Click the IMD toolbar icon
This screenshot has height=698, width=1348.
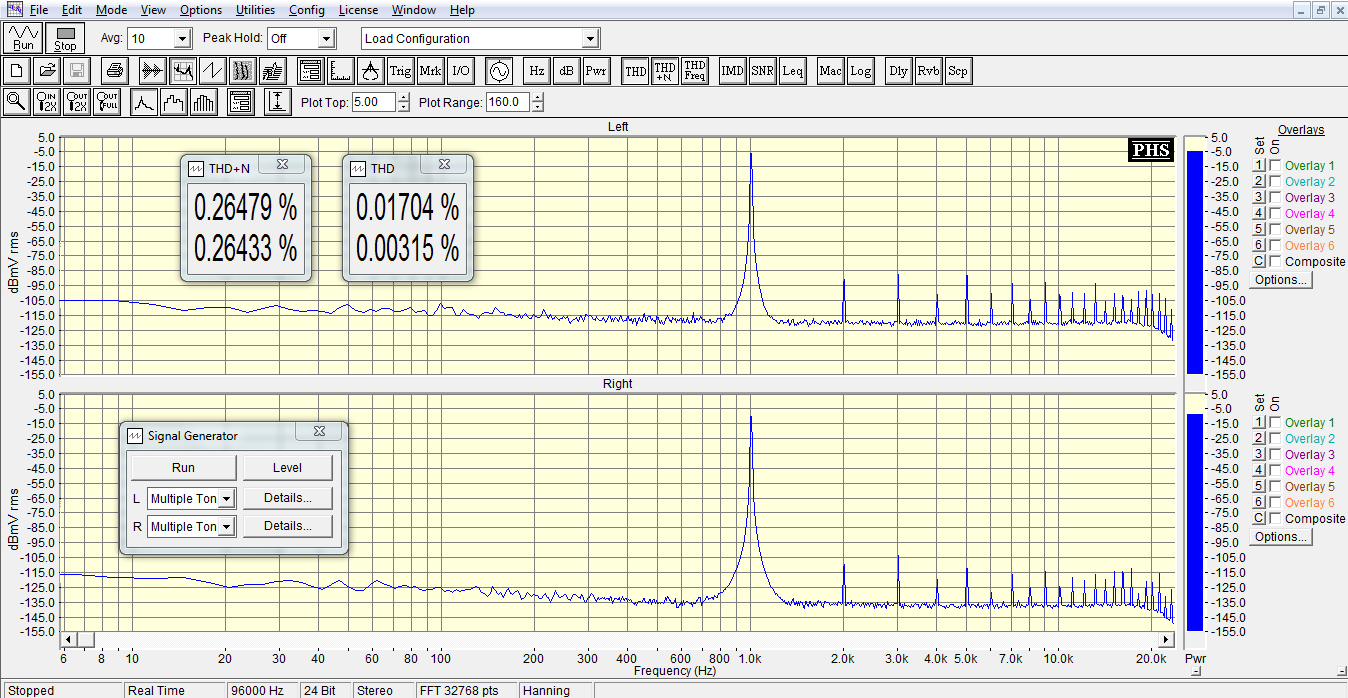[732, 71]
